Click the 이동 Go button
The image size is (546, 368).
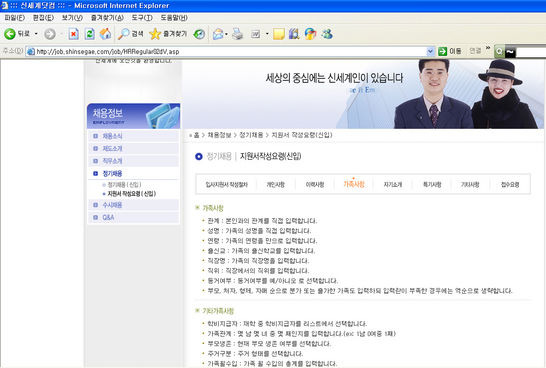click(450, 52)
